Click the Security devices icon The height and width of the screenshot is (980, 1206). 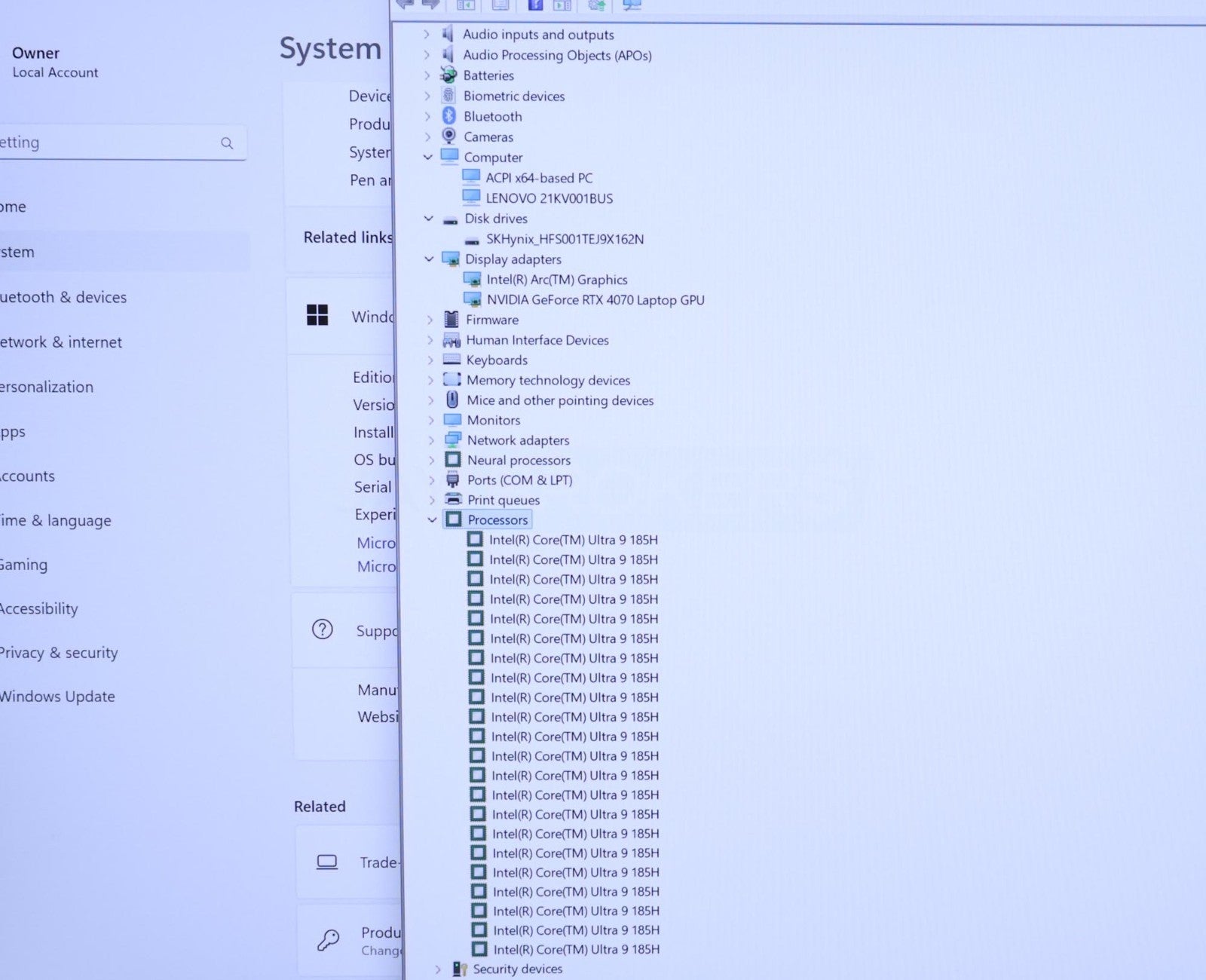point(459,969)
